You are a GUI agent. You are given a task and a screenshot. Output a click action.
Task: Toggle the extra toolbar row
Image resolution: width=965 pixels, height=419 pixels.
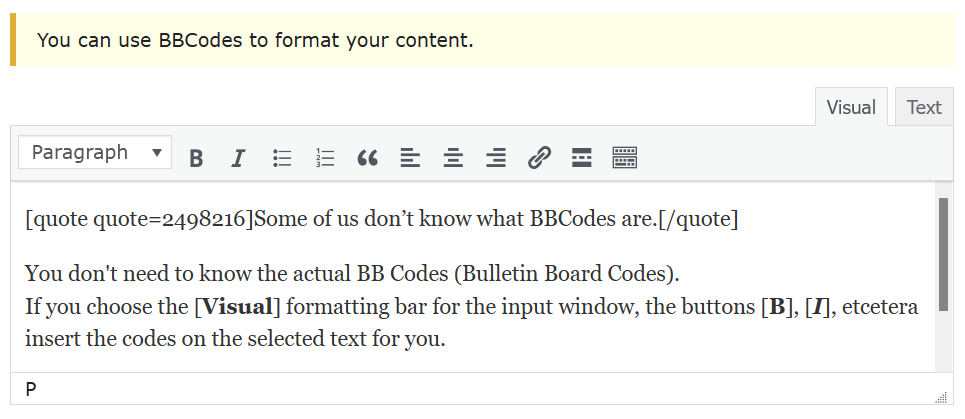click(625, 158)
